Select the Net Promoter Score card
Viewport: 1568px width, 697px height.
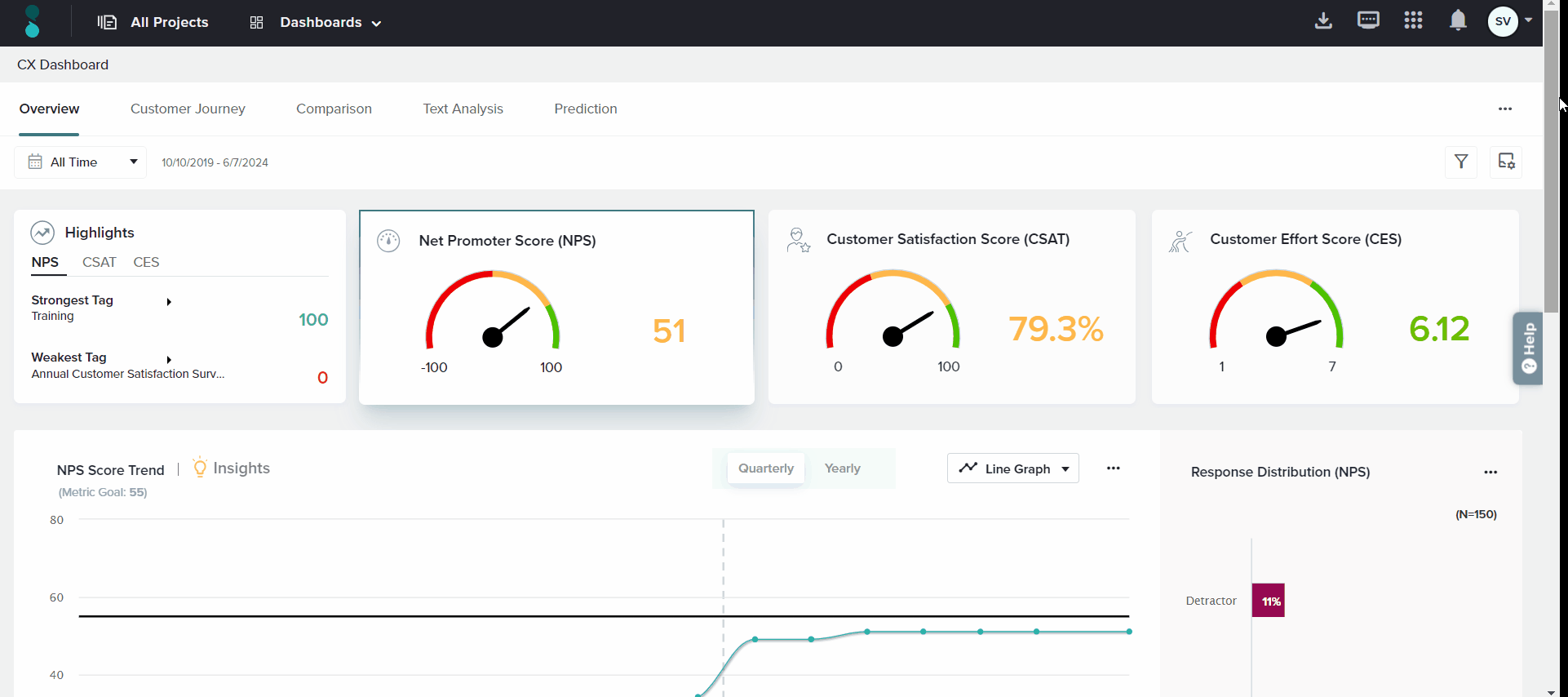point(556,308)
